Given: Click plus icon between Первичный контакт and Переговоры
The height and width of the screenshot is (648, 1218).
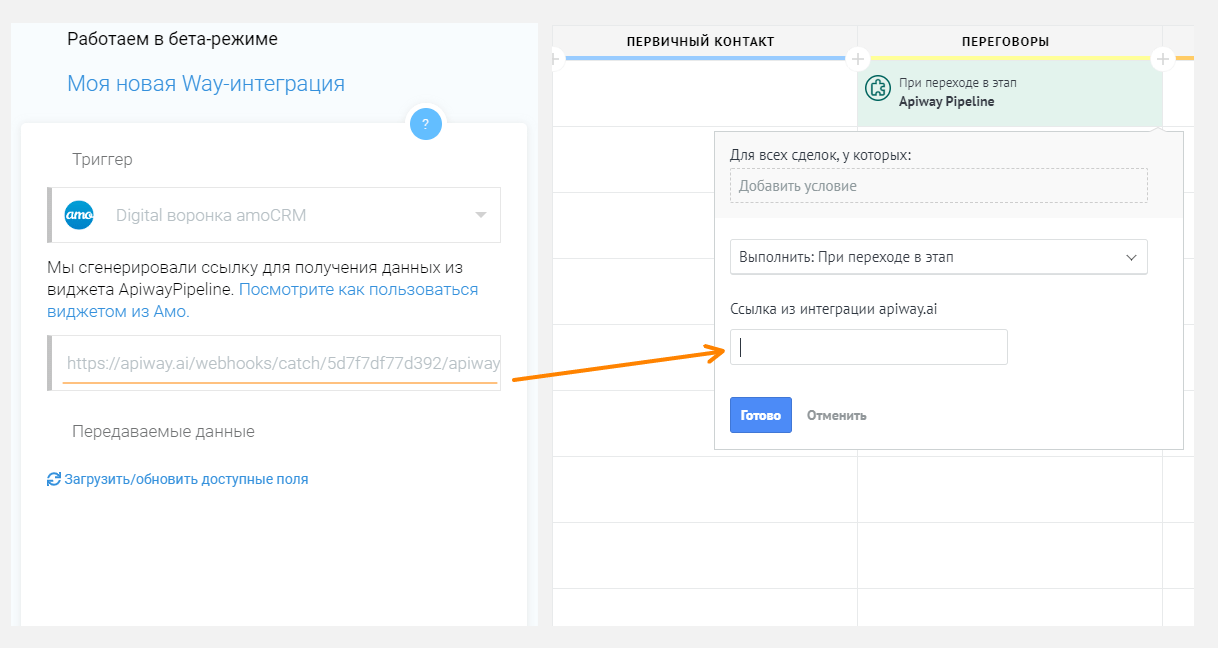Looking at the screenshot, I should 857,59.
